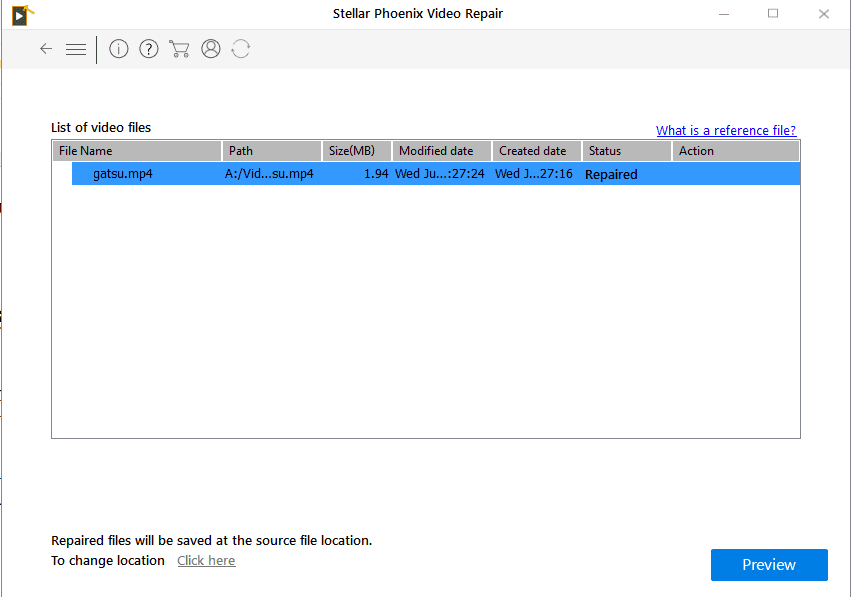Viewport: 851px width, 597px height.
Task: Sort by the Modified date column header
Action: tap(442, 151)
